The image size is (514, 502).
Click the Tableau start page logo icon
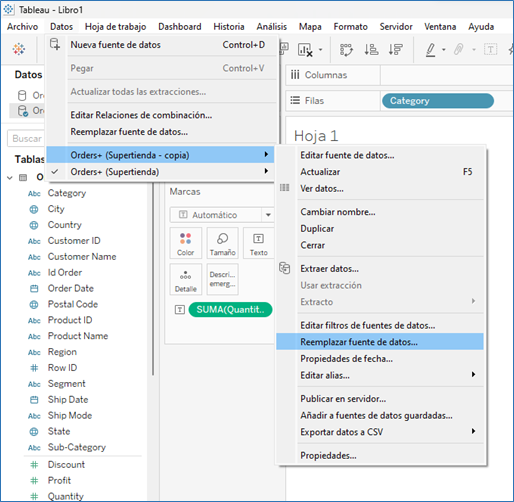(19, 49)
